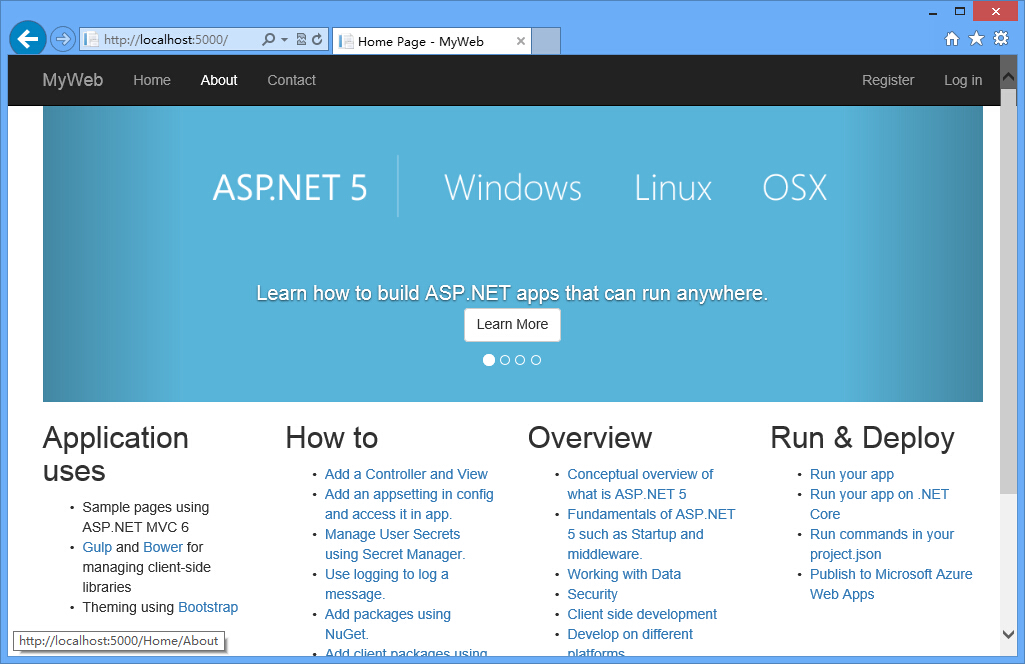Open Favorites with the star icon
Screen dimensions: 1025x664
click(x=975, y=37)
